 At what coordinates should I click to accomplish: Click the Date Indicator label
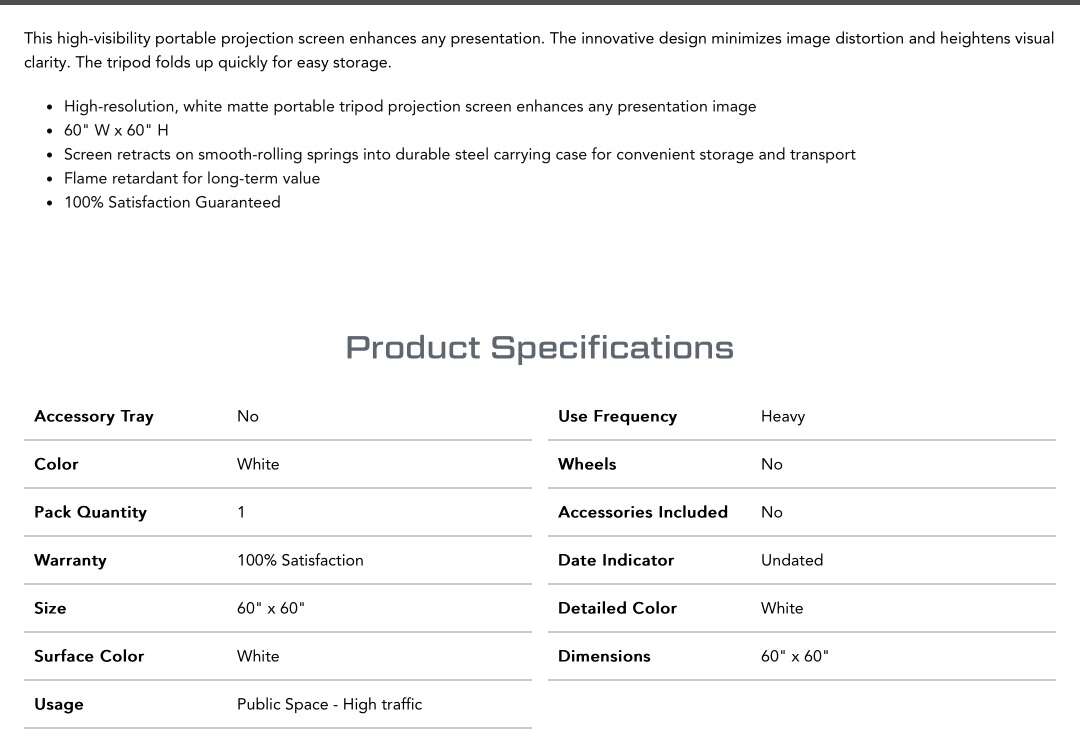click(x=616, y=560)
